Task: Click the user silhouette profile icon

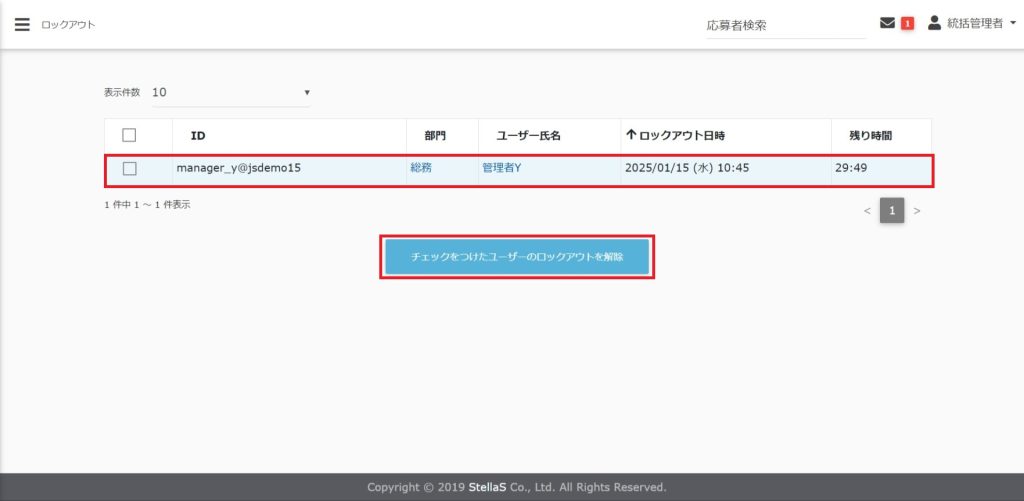Action: pos(935,23)
